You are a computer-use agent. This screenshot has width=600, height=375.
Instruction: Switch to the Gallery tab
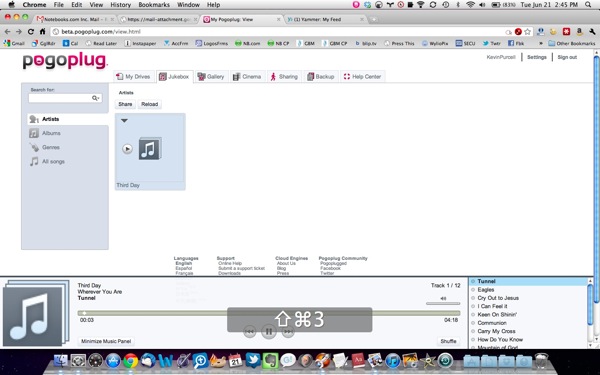(211, 77)
